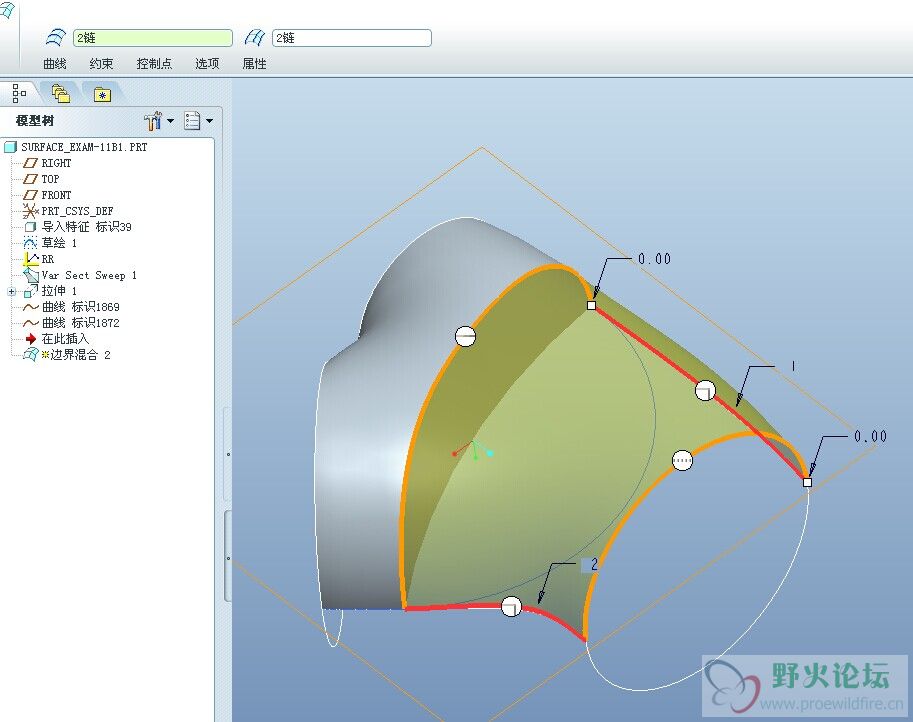Click the 在此插入 insert marker

tap(65, 338)
